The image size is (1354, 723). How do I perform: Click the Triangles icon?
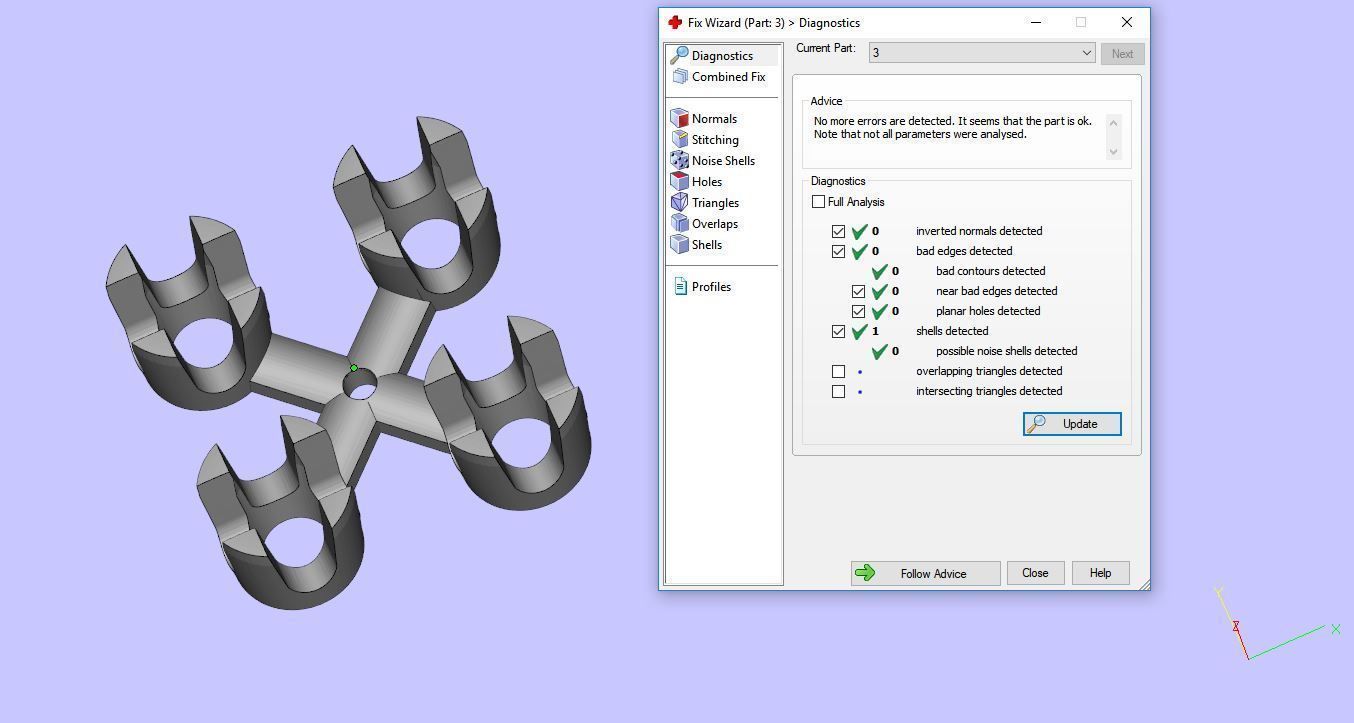pyautogui.click(x=679, y=202)
